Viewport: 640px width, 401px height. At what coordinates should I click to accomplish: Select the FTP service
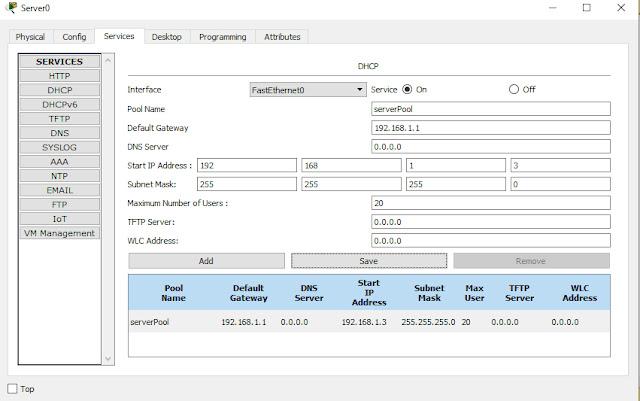coord(60,205)
